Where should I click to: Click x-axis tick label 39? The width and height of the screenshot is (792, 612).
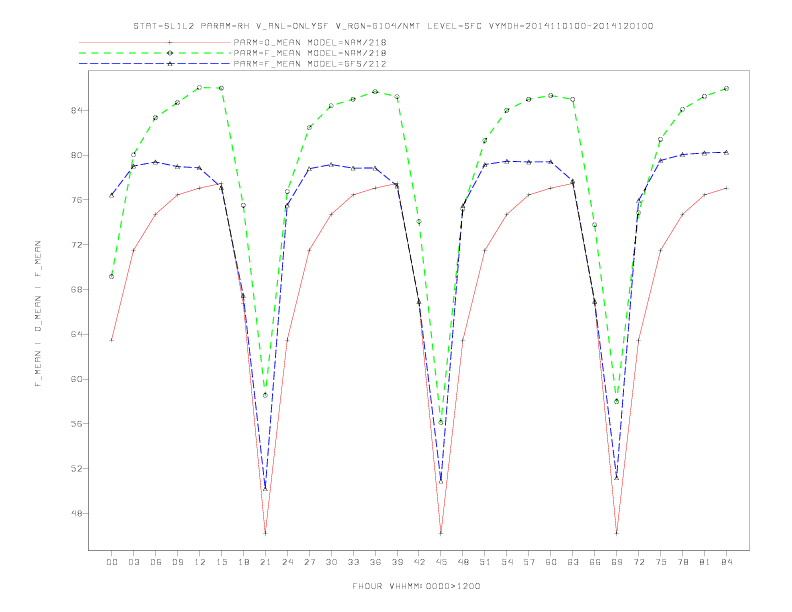397,562
